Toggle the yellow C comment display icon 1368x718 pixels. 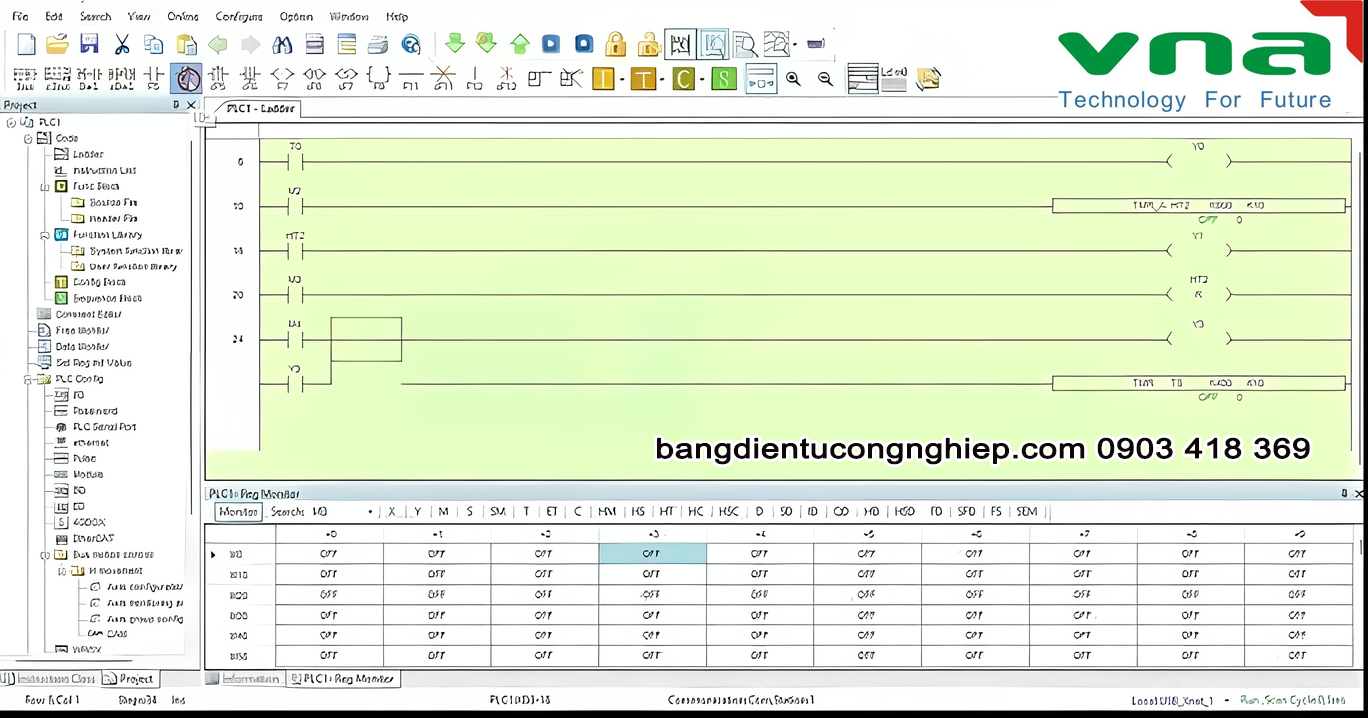[684, 78]
